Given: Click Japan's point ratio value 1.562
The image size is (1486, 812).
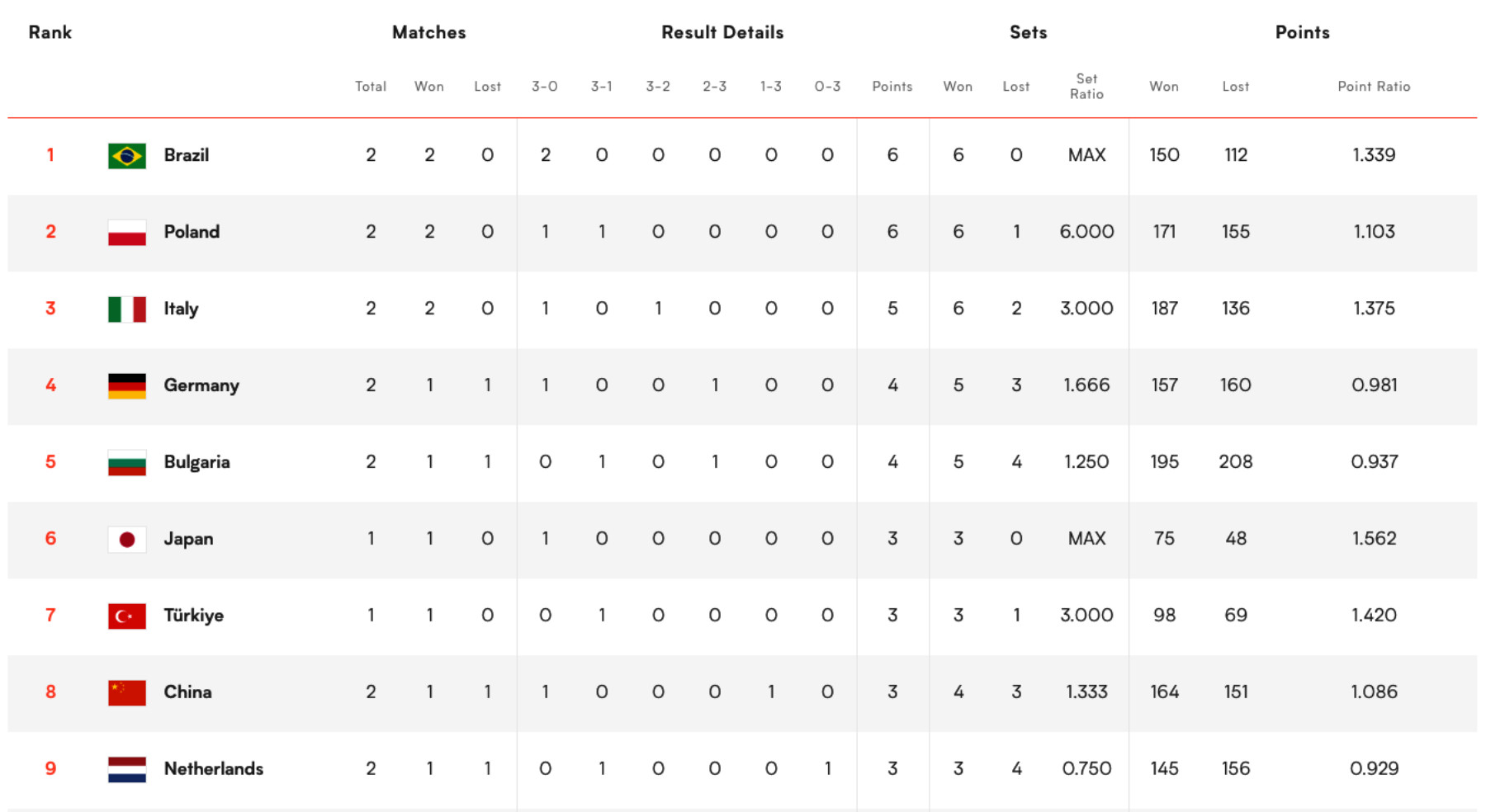Looking at the screenshot, I should (x=1374, y=539).
